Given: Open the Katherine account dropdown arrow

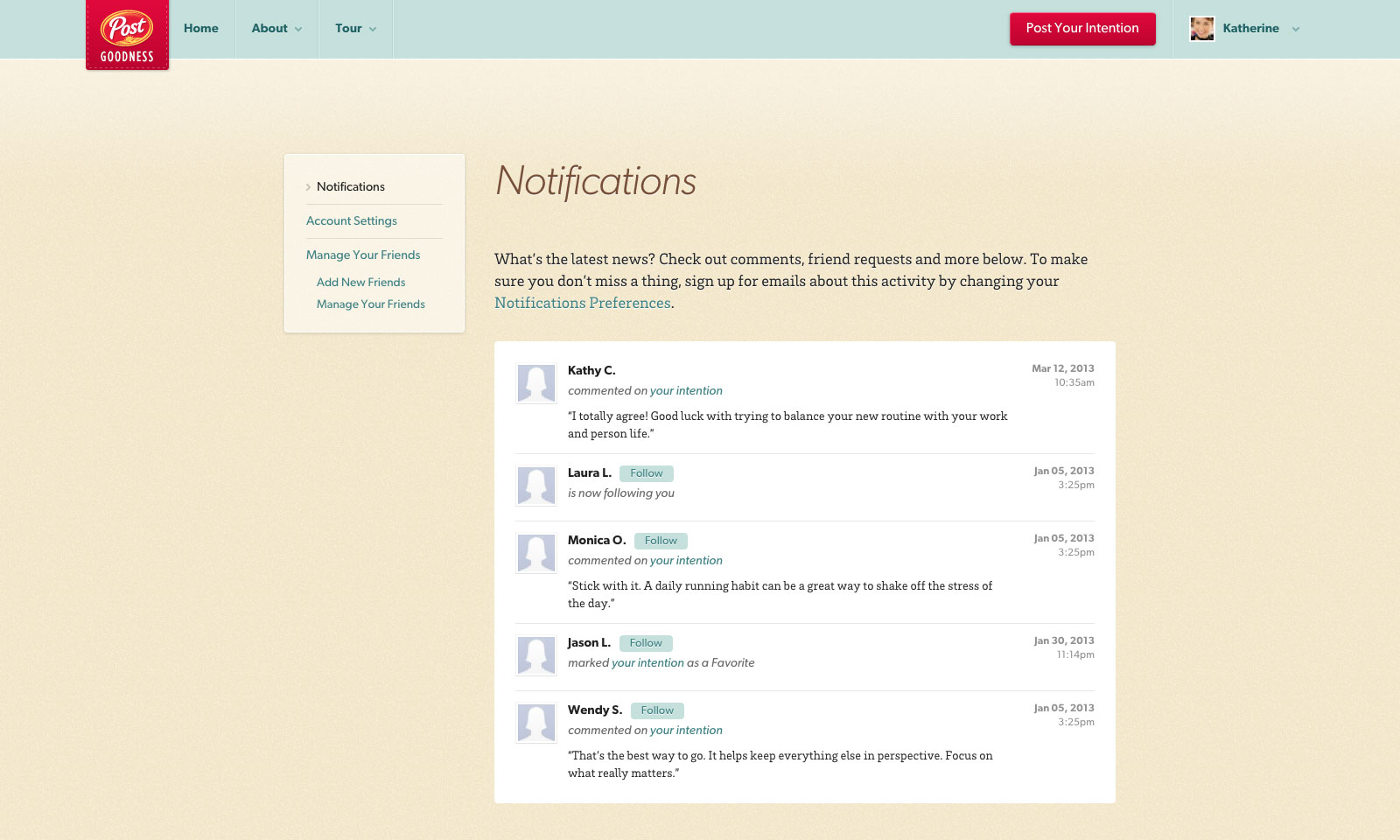Looking at the screenshot, I should (1296, 29).
